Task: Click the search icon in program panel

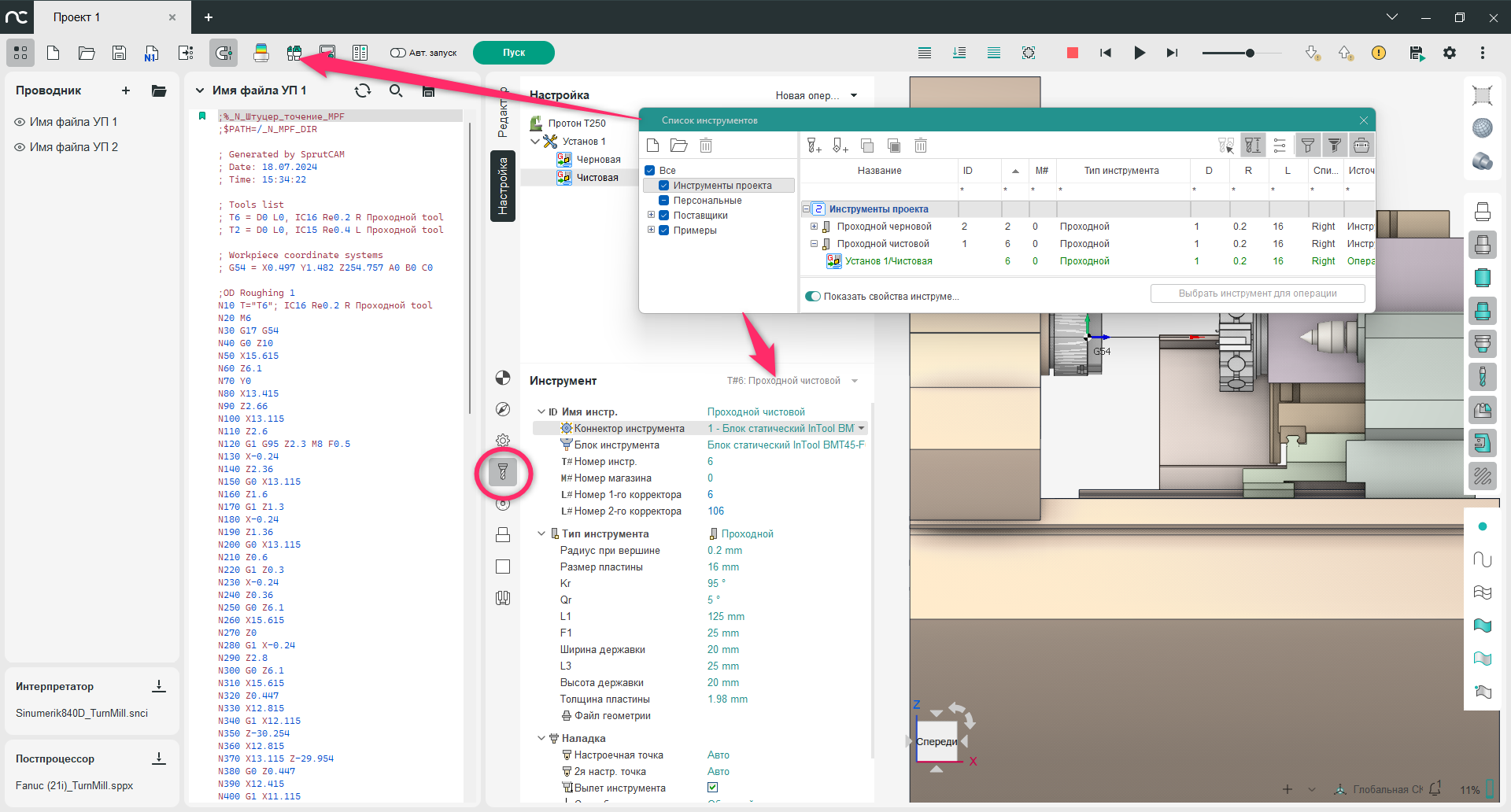Action: (x=396, y=90)
